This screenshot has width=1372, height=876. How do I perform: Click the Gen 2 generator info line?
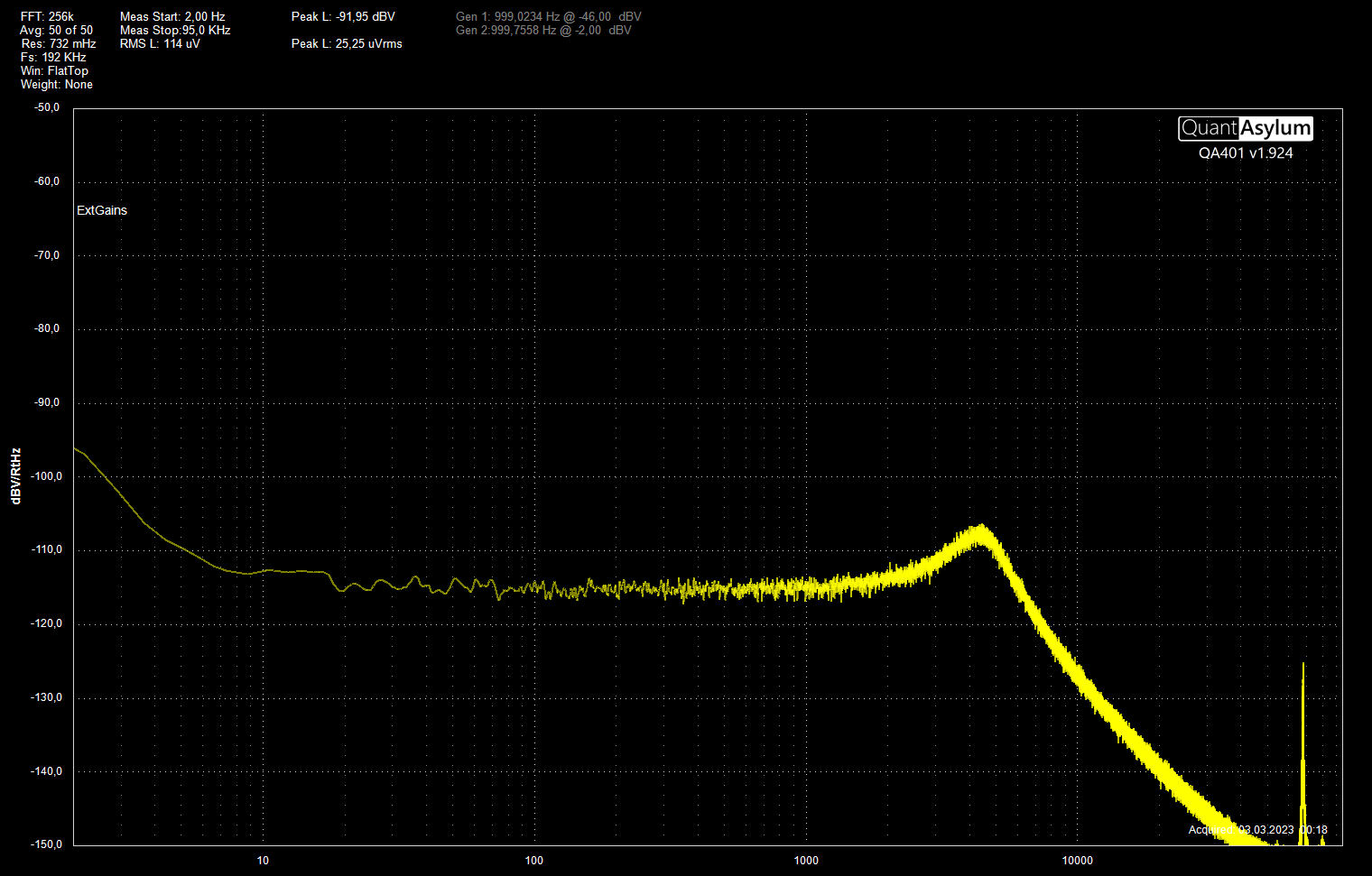pyautogui.click(x=543, y=30)
